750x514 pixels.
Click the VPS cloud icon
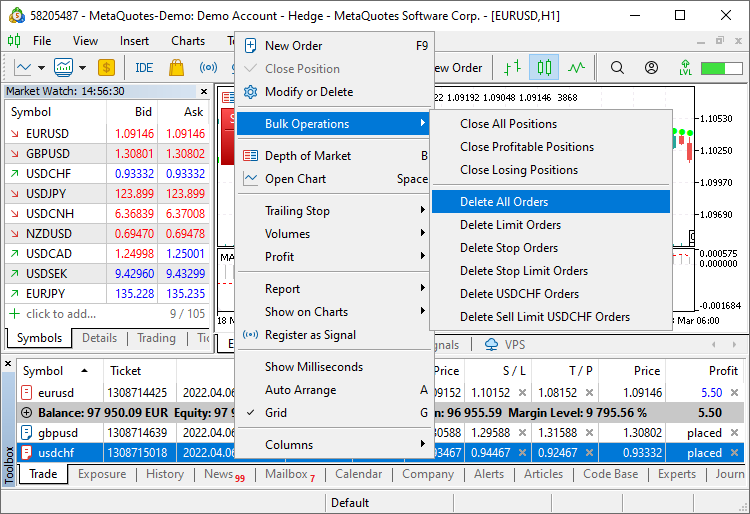491,344
